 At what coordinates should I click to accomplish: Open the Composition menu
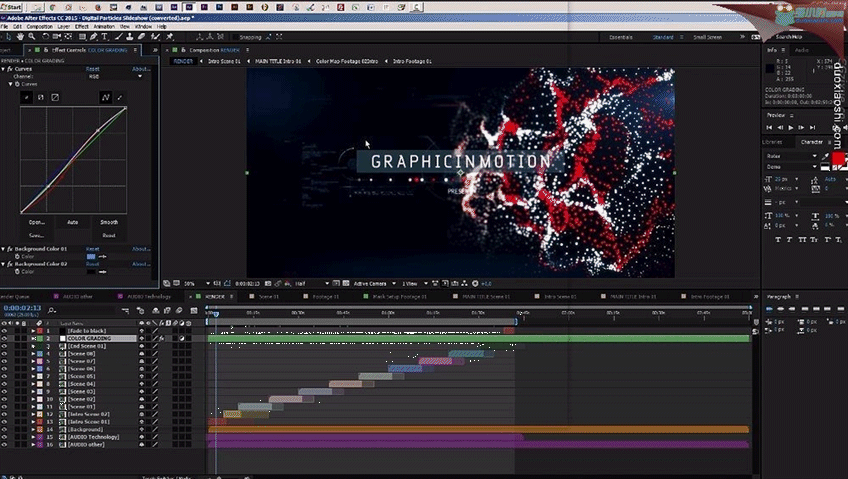39,26
